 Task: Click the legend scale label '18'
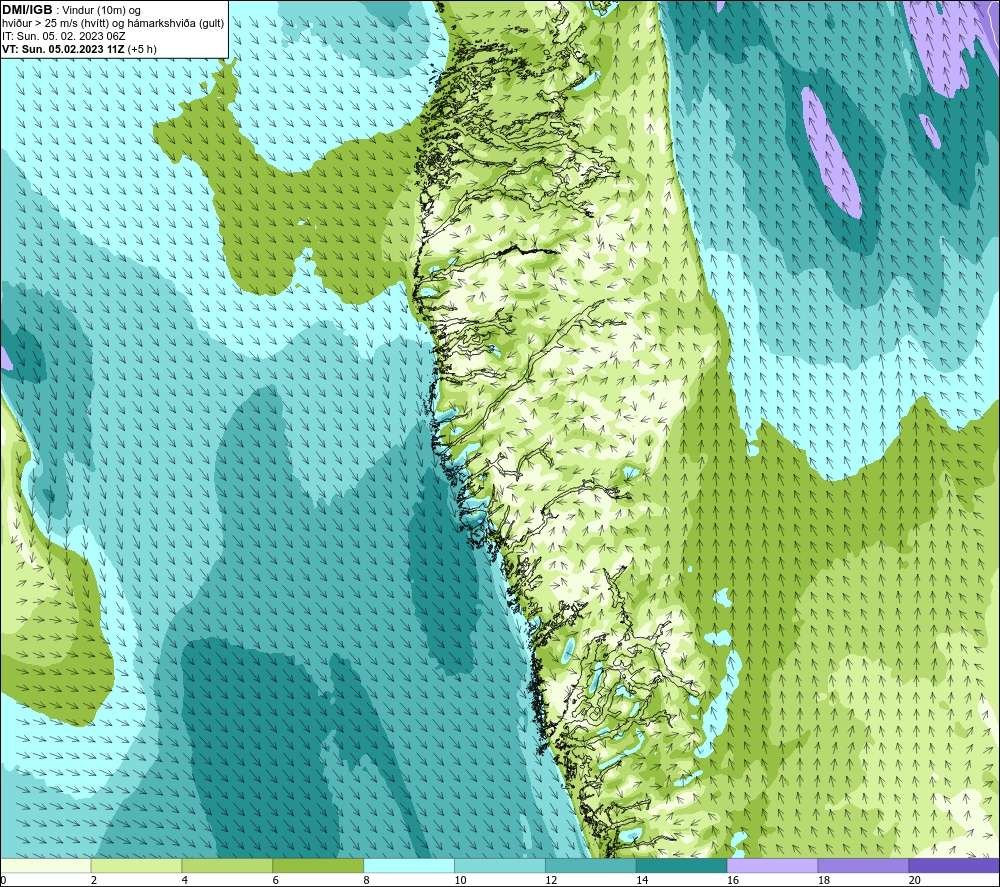point(823,880)
